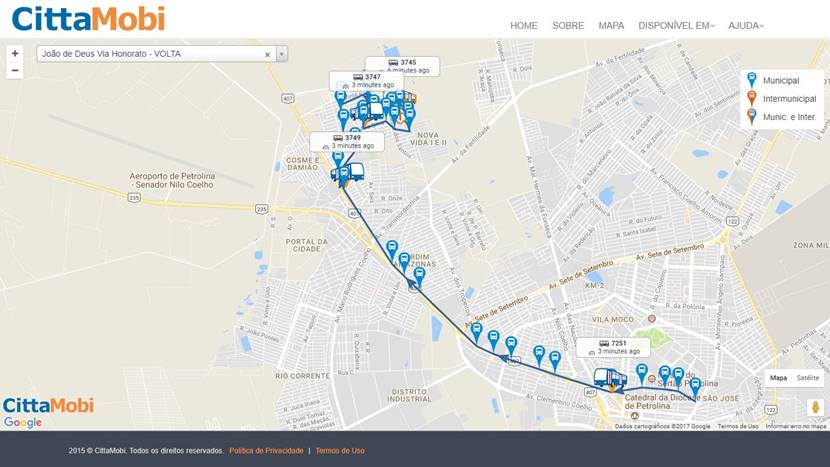Go to the HOME page
Image resolution: width=830 pixels, height=467 pixels.
tap(523, 25)
